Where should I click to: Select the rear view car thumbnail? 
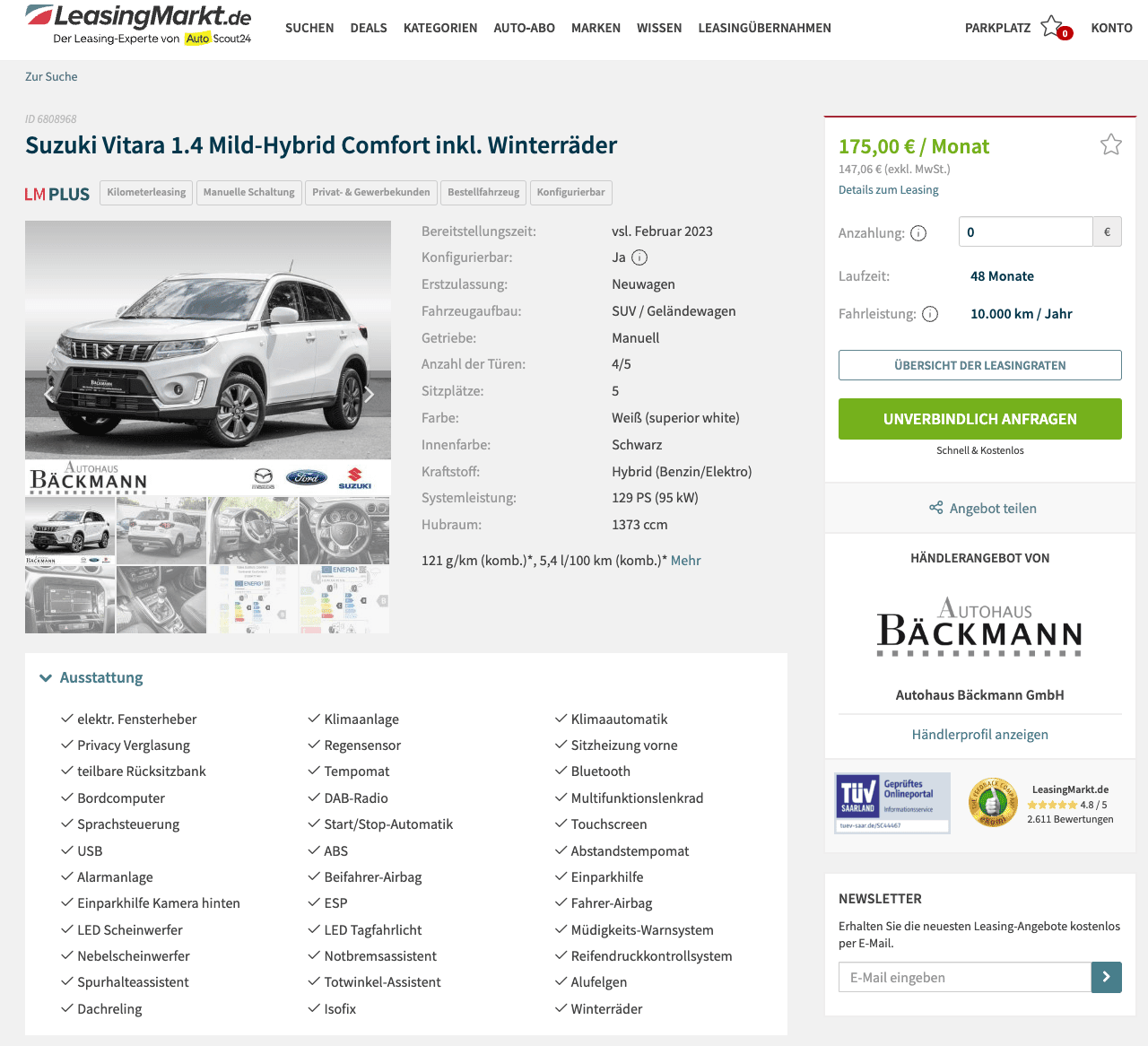point(161,530)
